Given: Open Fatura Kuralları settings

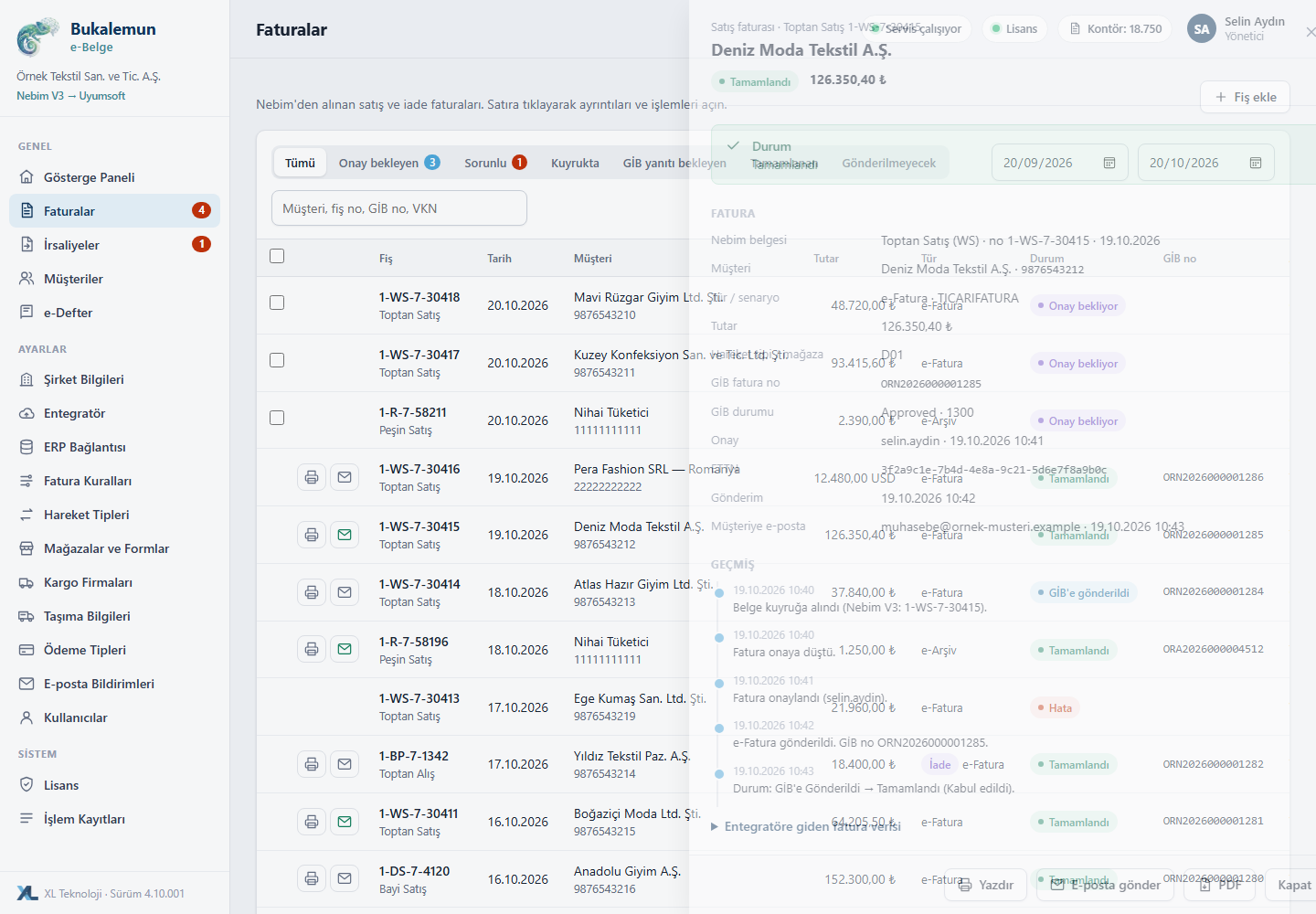Looking at the screenshot, I should click(x=114, y=481).
